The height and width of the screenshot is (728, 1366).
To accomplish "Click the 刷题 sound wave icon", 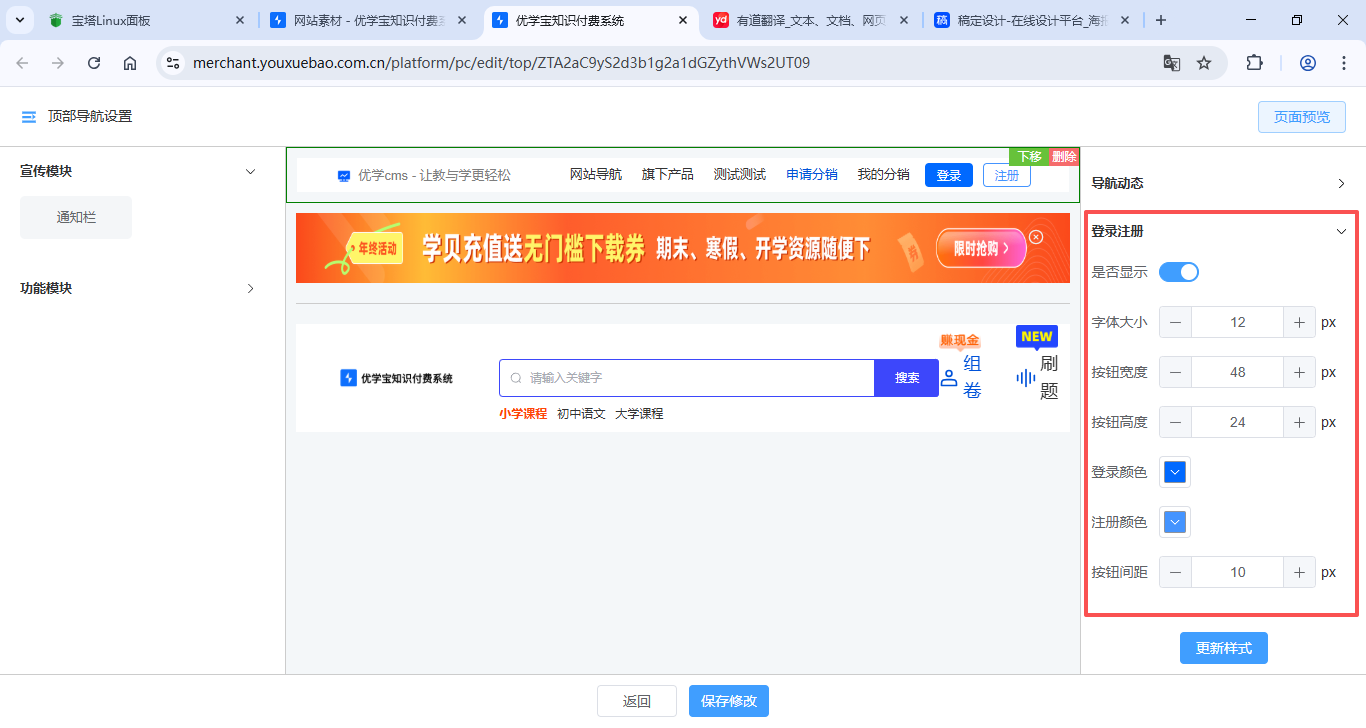I will click(1025, 378).
